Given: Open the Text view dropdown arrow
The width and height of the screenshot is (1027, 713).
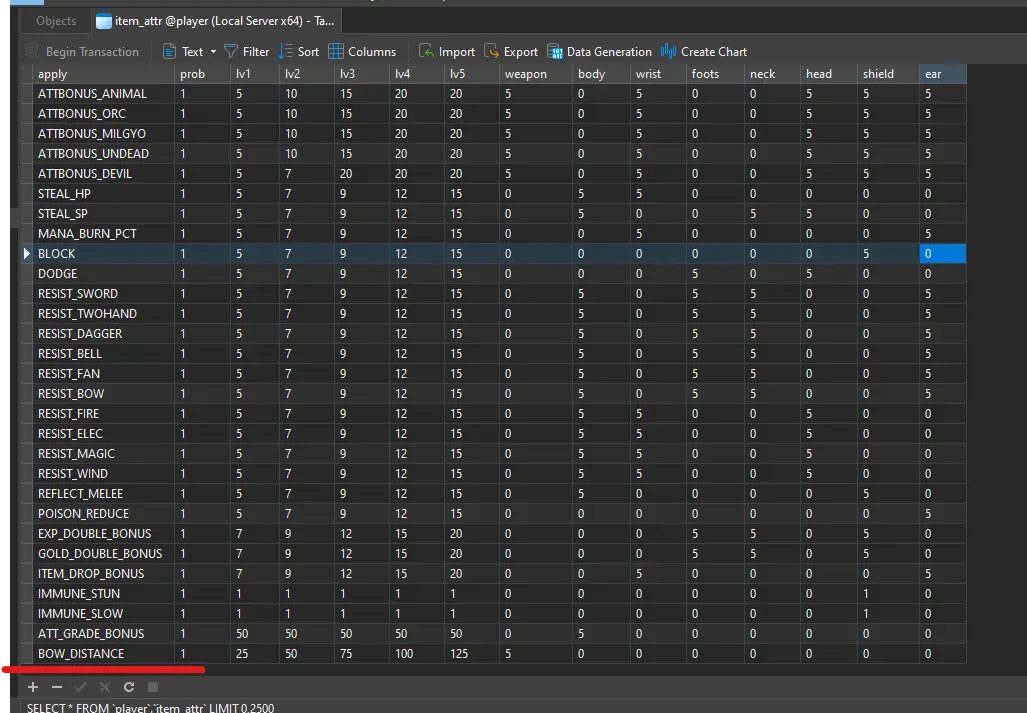Looking at the screenshot, I should (213, 52).
